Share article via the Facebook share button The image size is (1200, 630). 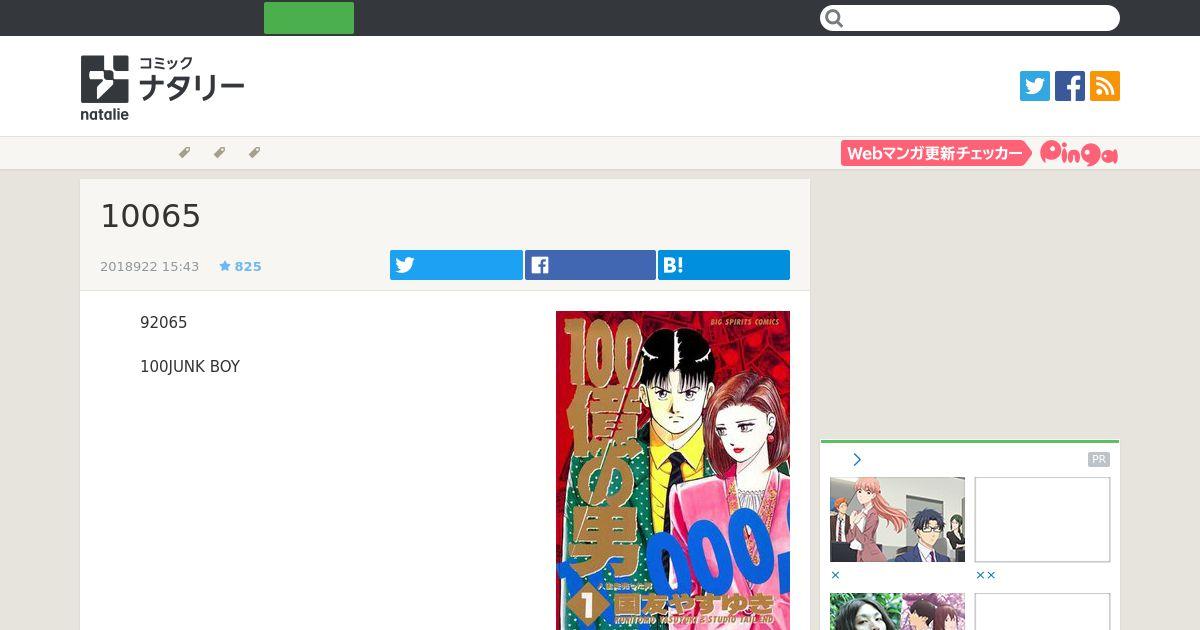[590, 265]
